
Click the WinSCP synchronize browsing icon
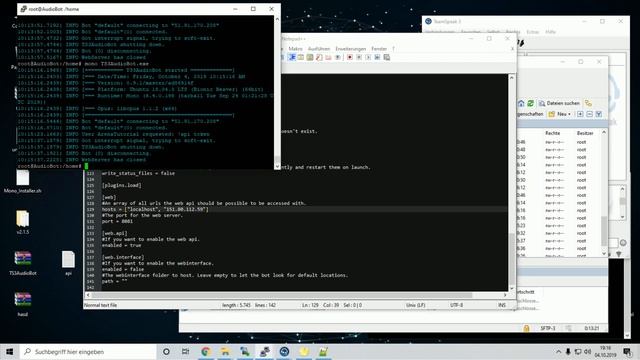[588, 103]
